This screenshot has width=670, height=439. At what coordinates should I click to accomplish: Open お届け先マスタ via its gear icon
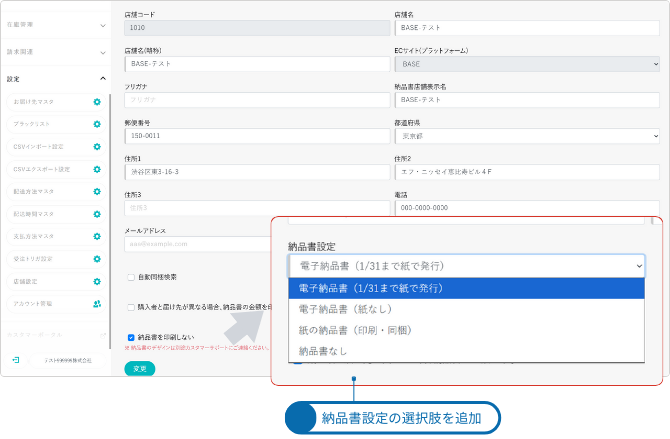(x=97, y=102)
